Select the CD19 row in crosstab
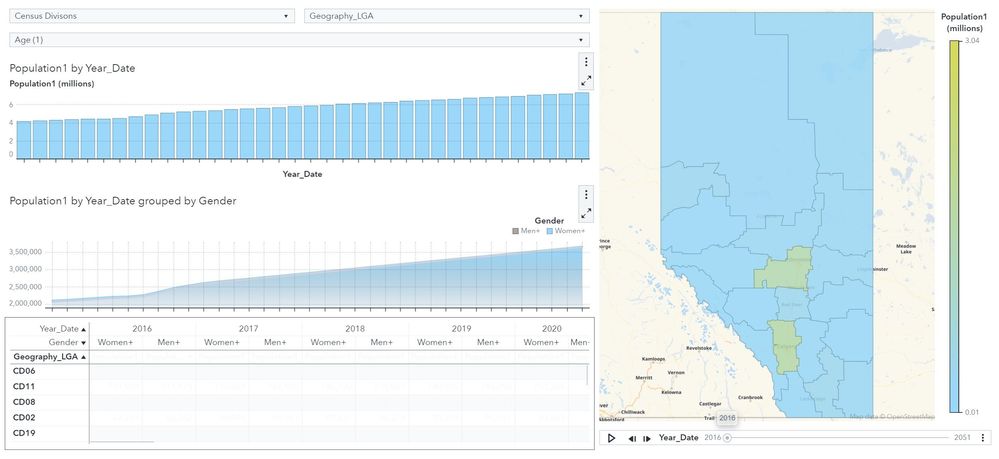 tap(24, 433)
